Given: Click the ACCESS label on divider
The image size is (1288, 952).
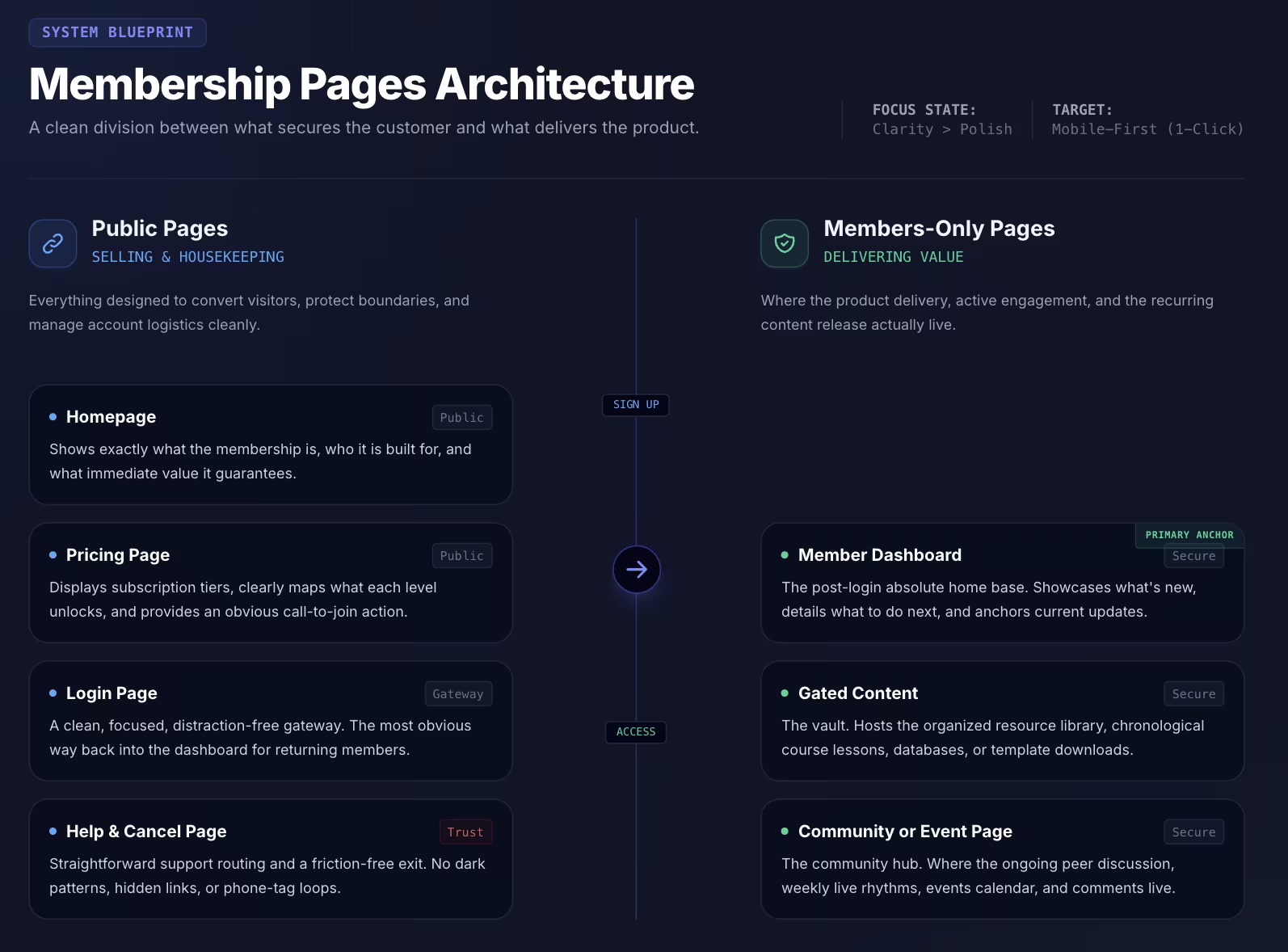Looking at the screenshot, I should (x=636, y=732).
